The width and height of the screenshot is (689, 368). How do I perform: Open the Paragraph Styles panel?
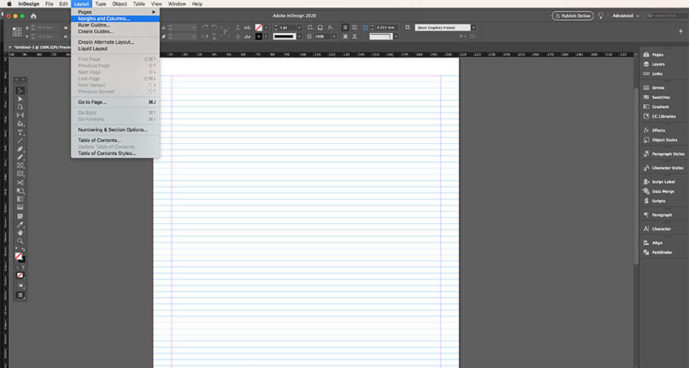663,154
